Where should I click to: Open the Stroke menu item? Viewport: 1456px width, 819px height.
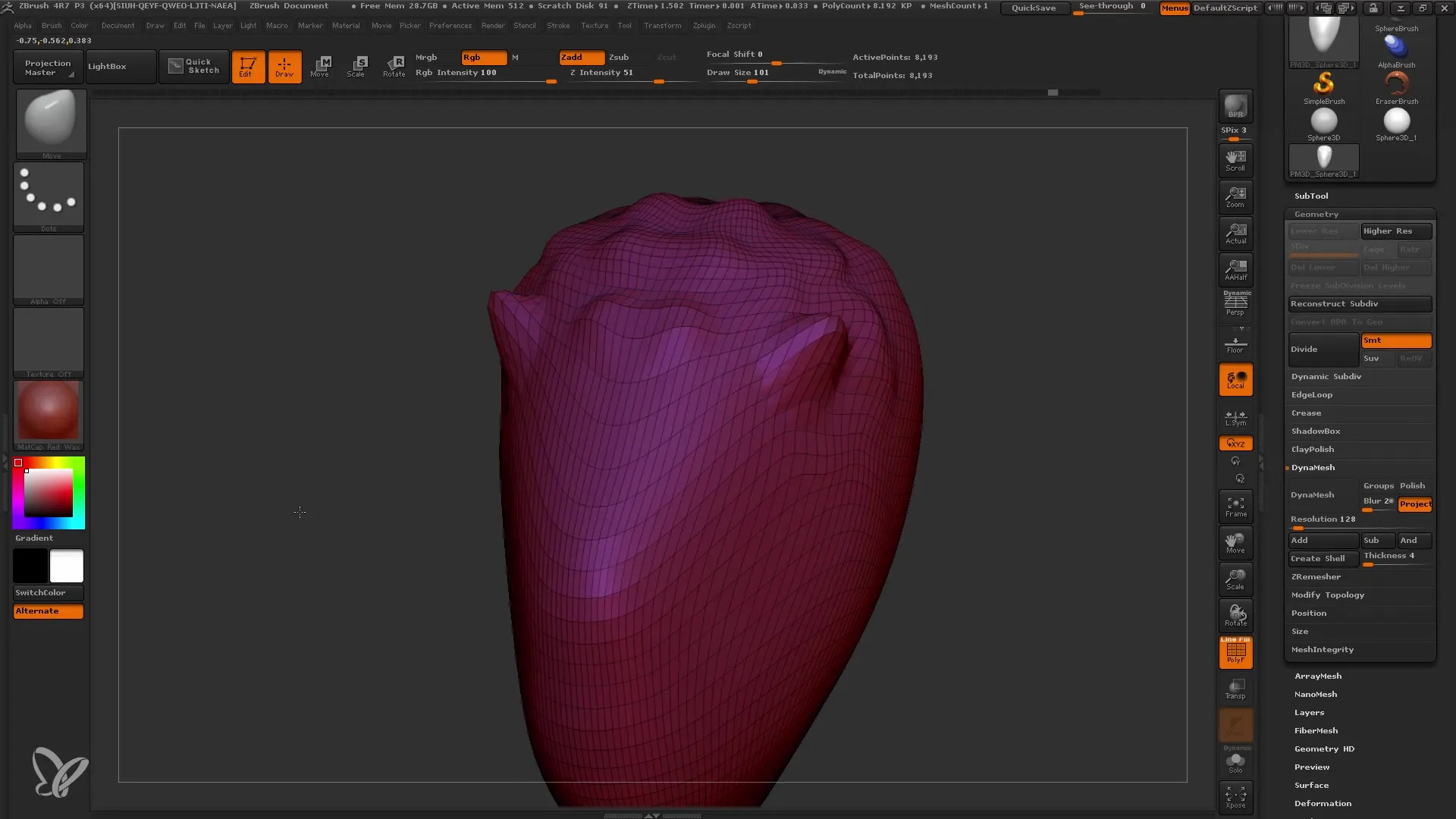pos(557,25)
